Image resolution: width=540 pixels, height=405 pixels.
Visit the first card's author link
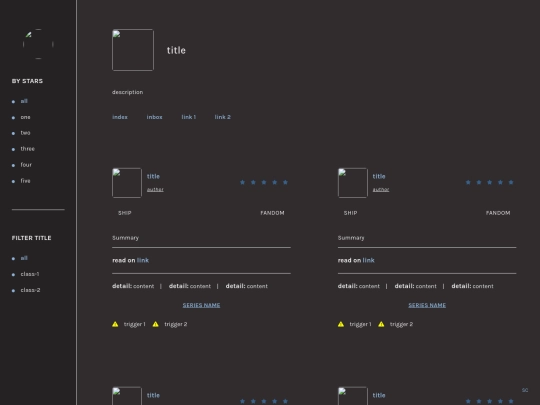(x=155, y=189)
